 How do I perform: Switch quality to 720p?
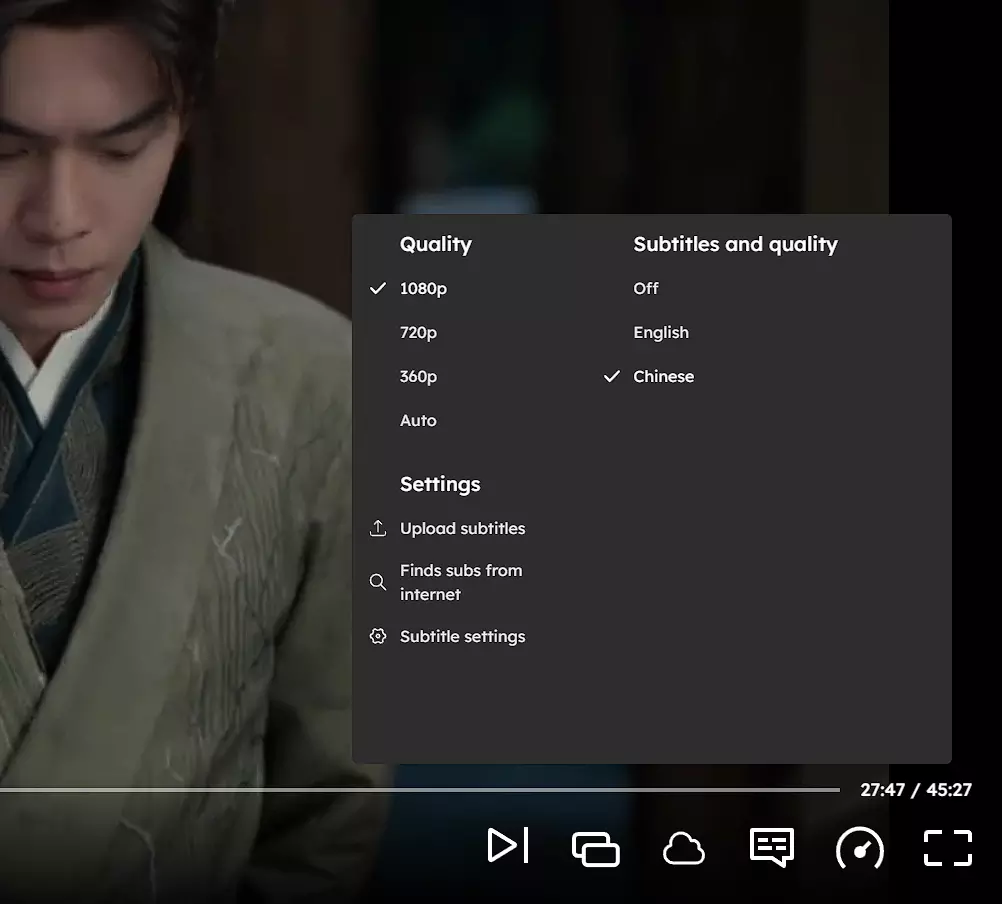pos(418,332)
